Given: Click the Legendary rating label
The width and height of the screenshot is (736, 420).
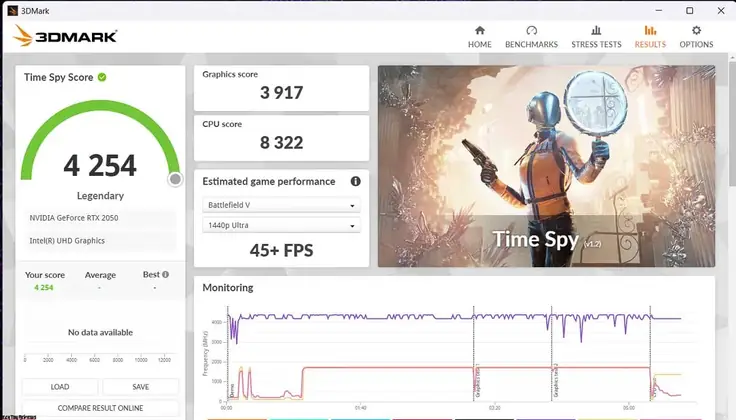Looking at the screenshot, I should point(100,196).
